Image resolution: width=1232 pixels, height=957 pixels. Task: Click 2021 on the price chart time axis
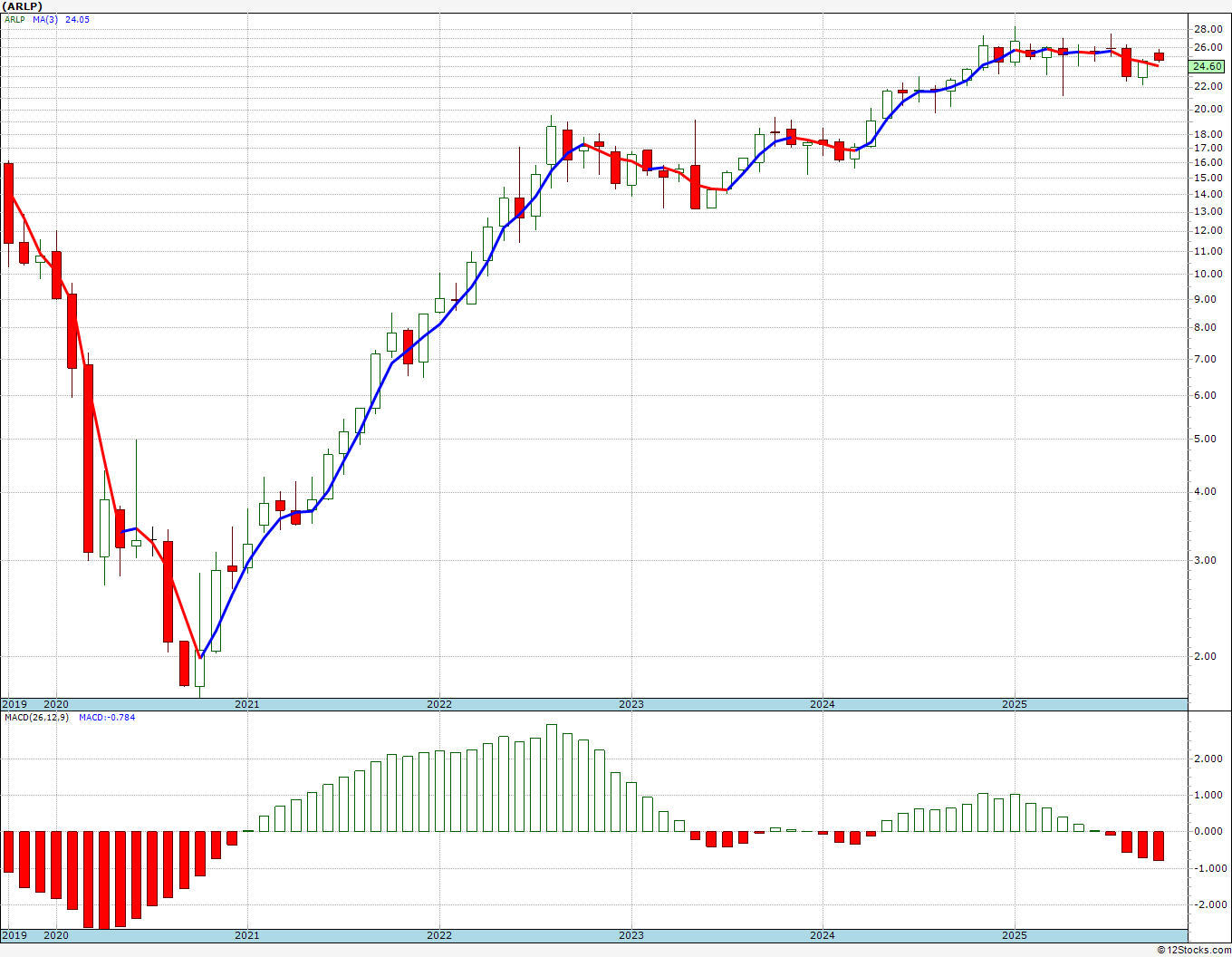coord(247,704)
